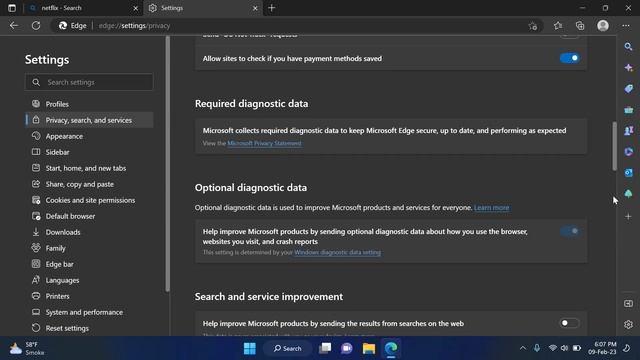Open the Favorites list icon

pyautogui.click(x=558, y=26)
